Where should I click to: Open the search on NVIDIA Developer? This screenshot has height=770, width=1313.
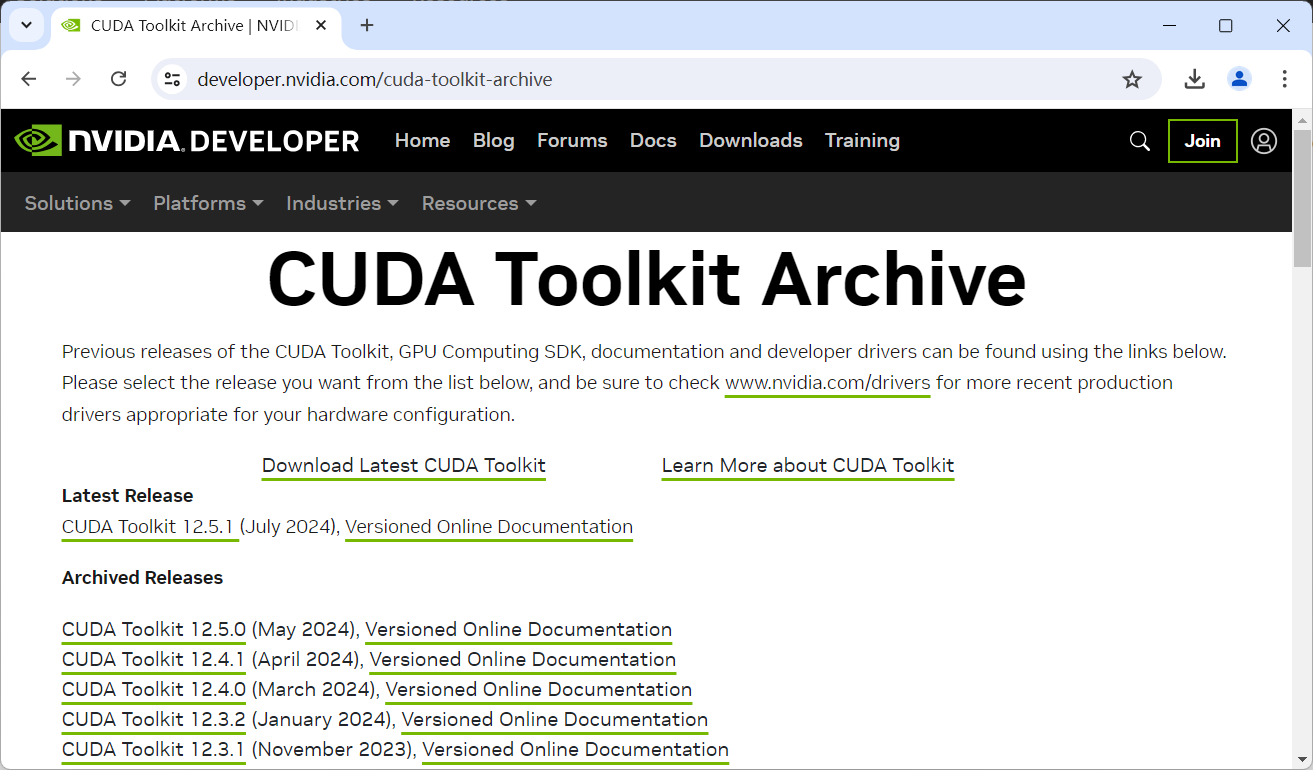click(x=1139, y=141)
